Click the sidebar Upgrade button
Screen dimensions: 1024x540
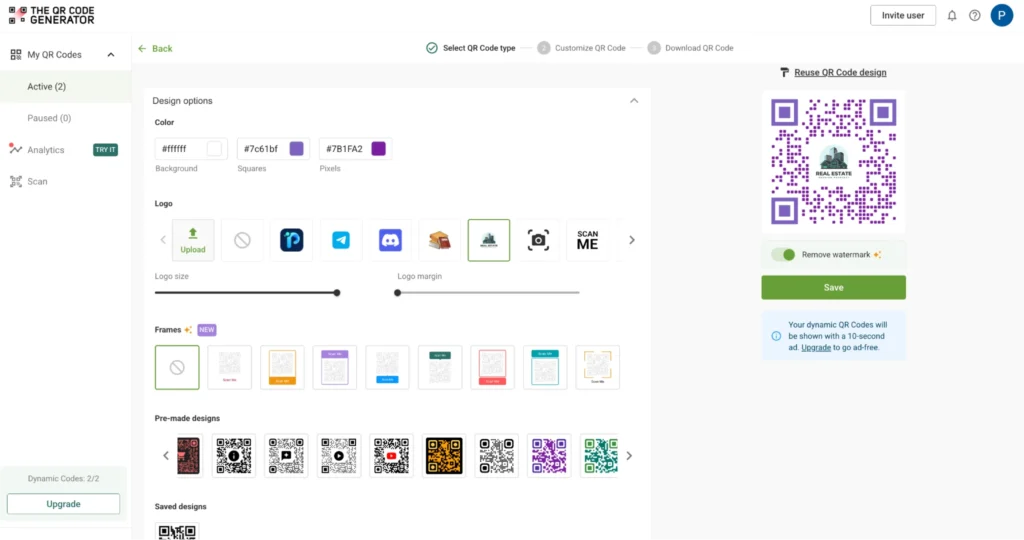point(63,504)
